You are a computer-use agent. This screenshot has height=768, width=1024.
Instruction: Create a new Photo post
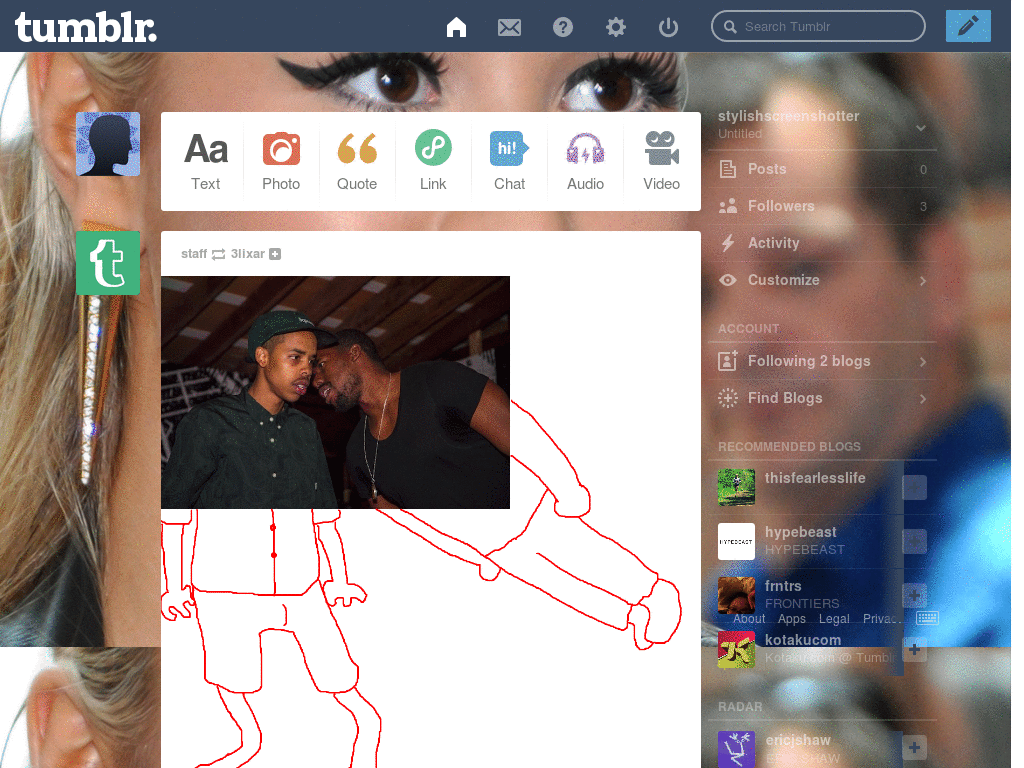pyautogui.click(x=281, y=161)
